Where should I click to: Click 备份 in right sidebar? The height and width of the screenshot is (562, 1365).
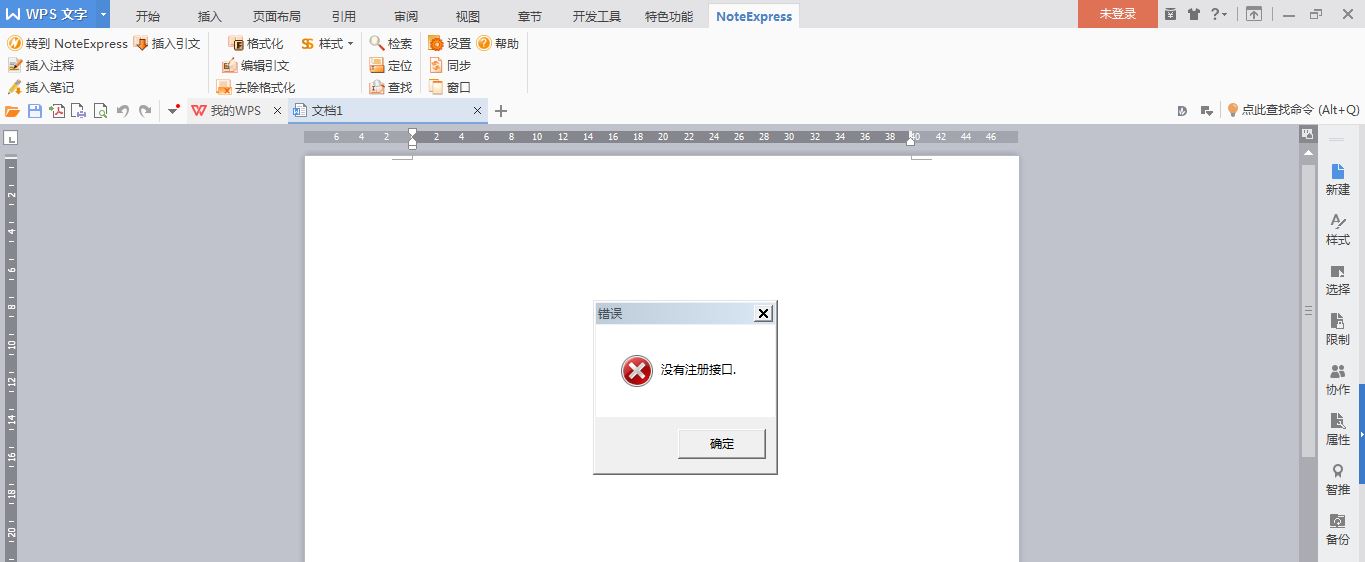click(1337, 530)
